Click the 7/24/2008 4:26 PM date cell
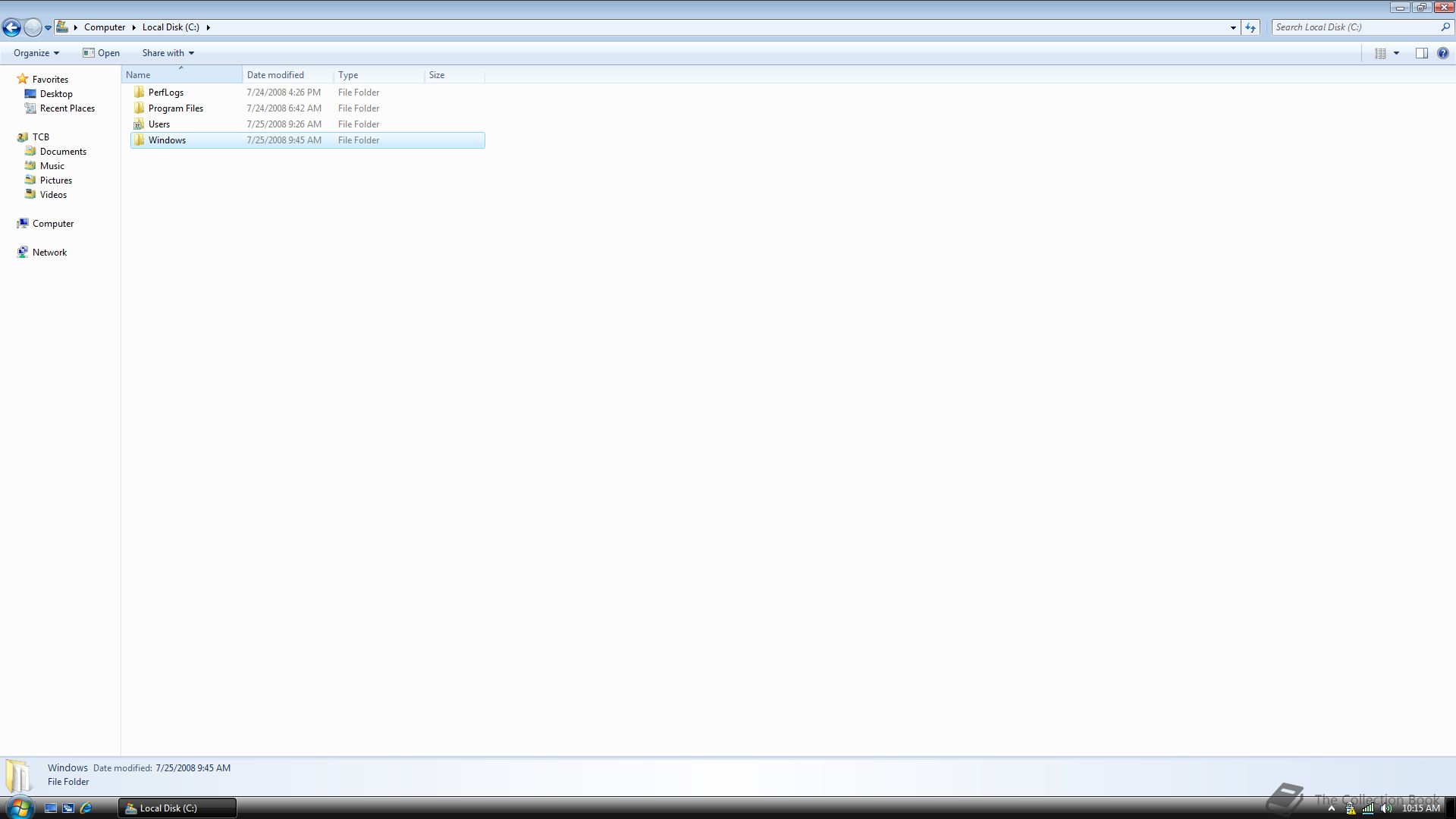 [x=284, y=93]
